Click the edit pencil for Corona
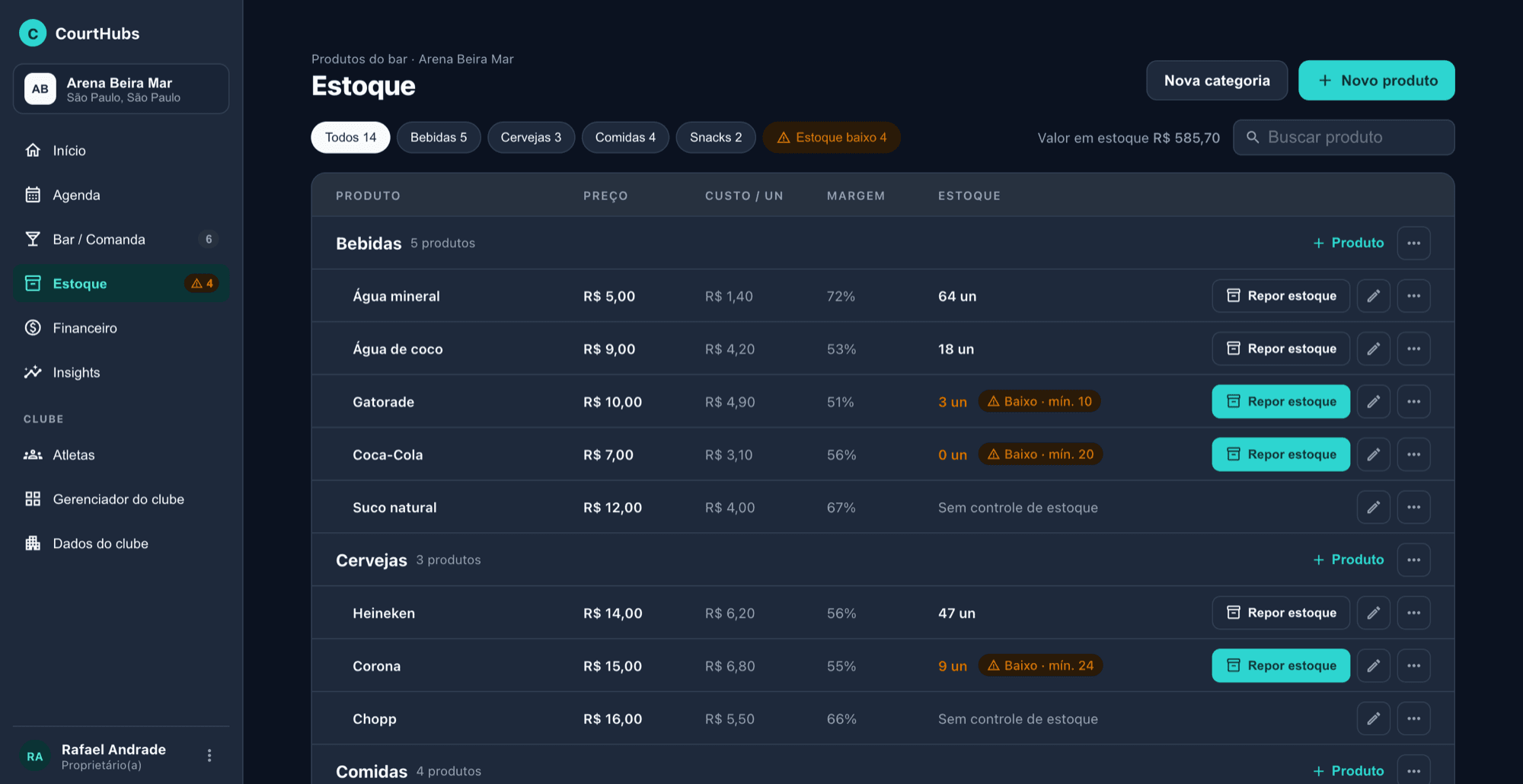1523x784 pixels. (x=1373, y=666)
